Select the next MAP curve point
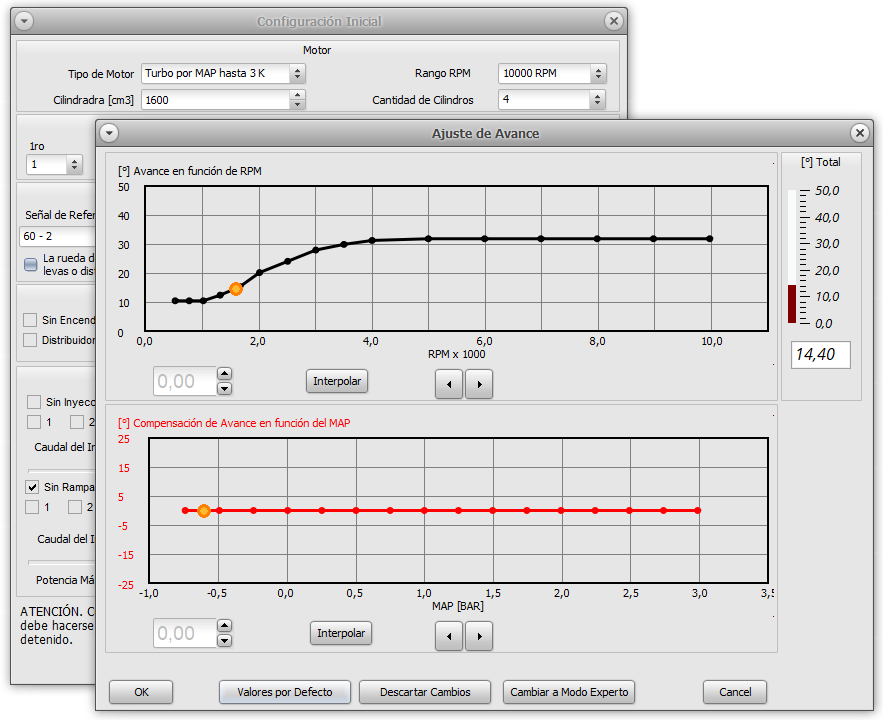 point(479,636)
